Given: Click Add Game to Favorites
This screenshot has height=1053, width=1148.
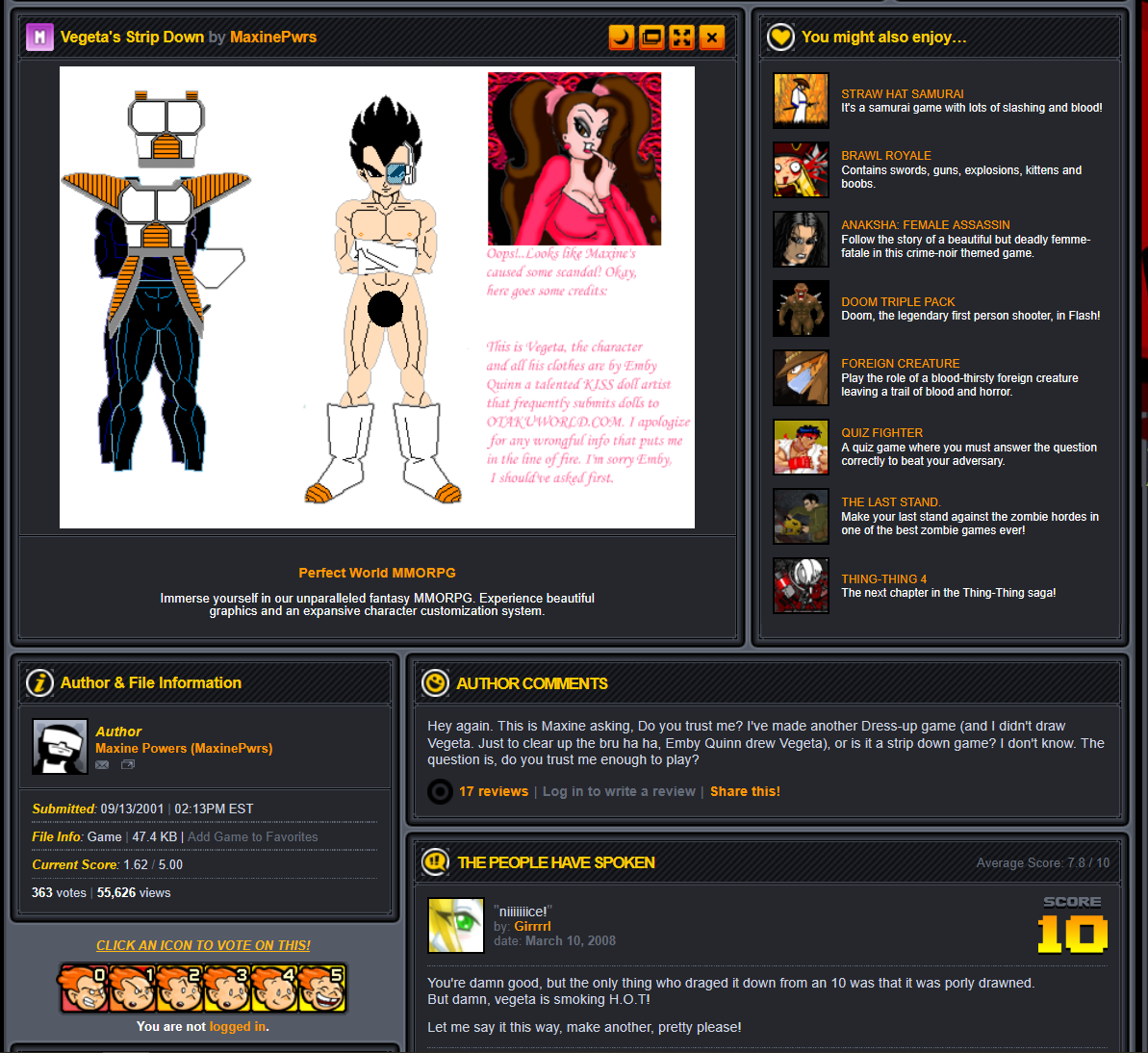Looking at the screenshot, I should pyautogui.click(x=252, y=836).
